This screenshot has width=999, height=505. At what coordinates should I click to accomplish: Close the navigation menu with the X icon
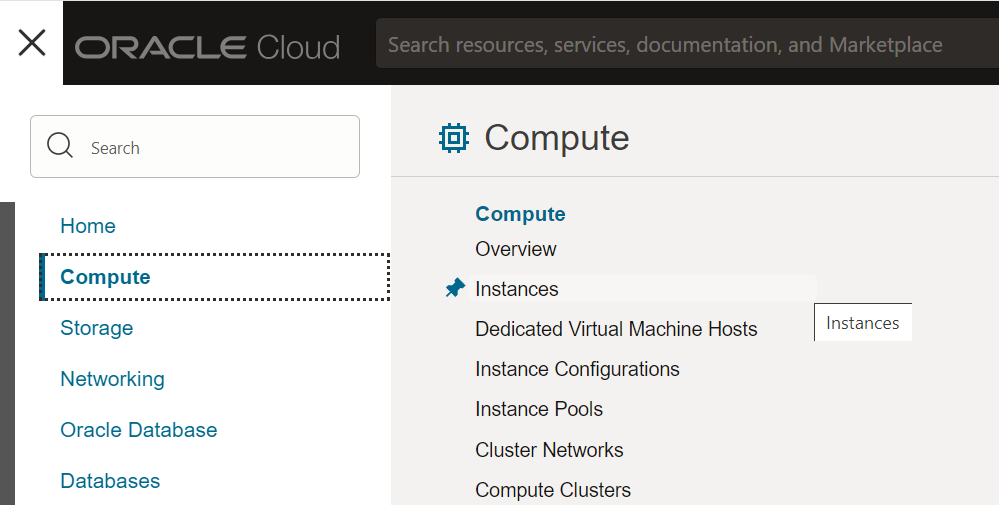point(32,43)
